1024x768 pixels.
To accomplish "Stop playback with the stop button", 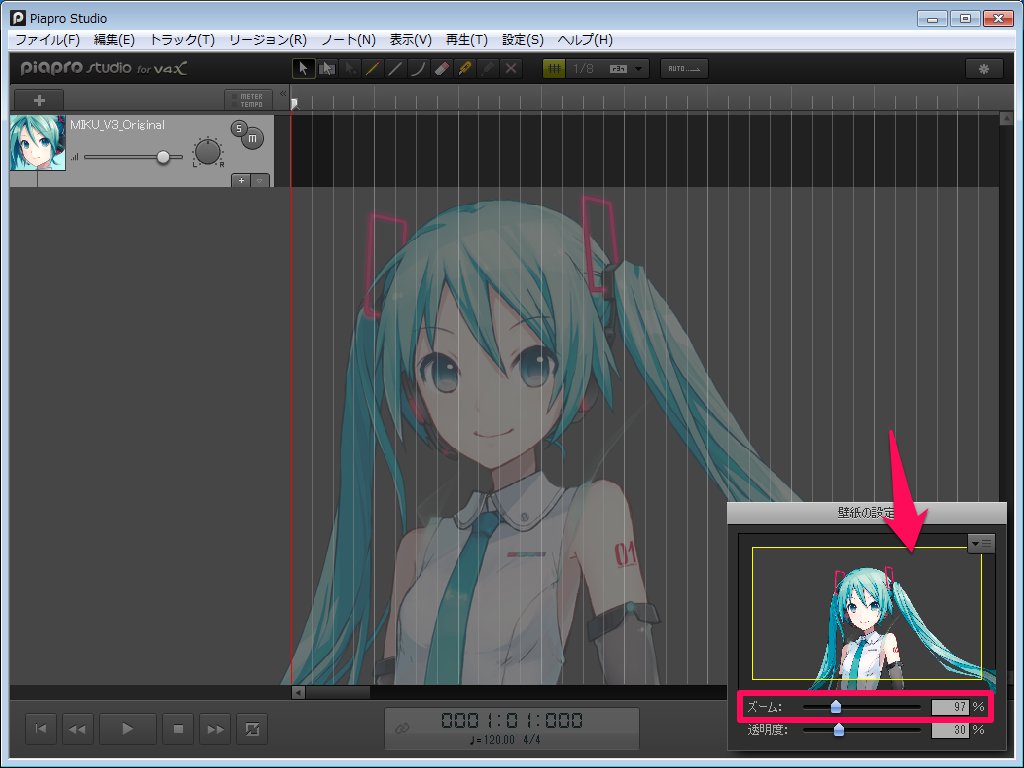I will 178,729.
